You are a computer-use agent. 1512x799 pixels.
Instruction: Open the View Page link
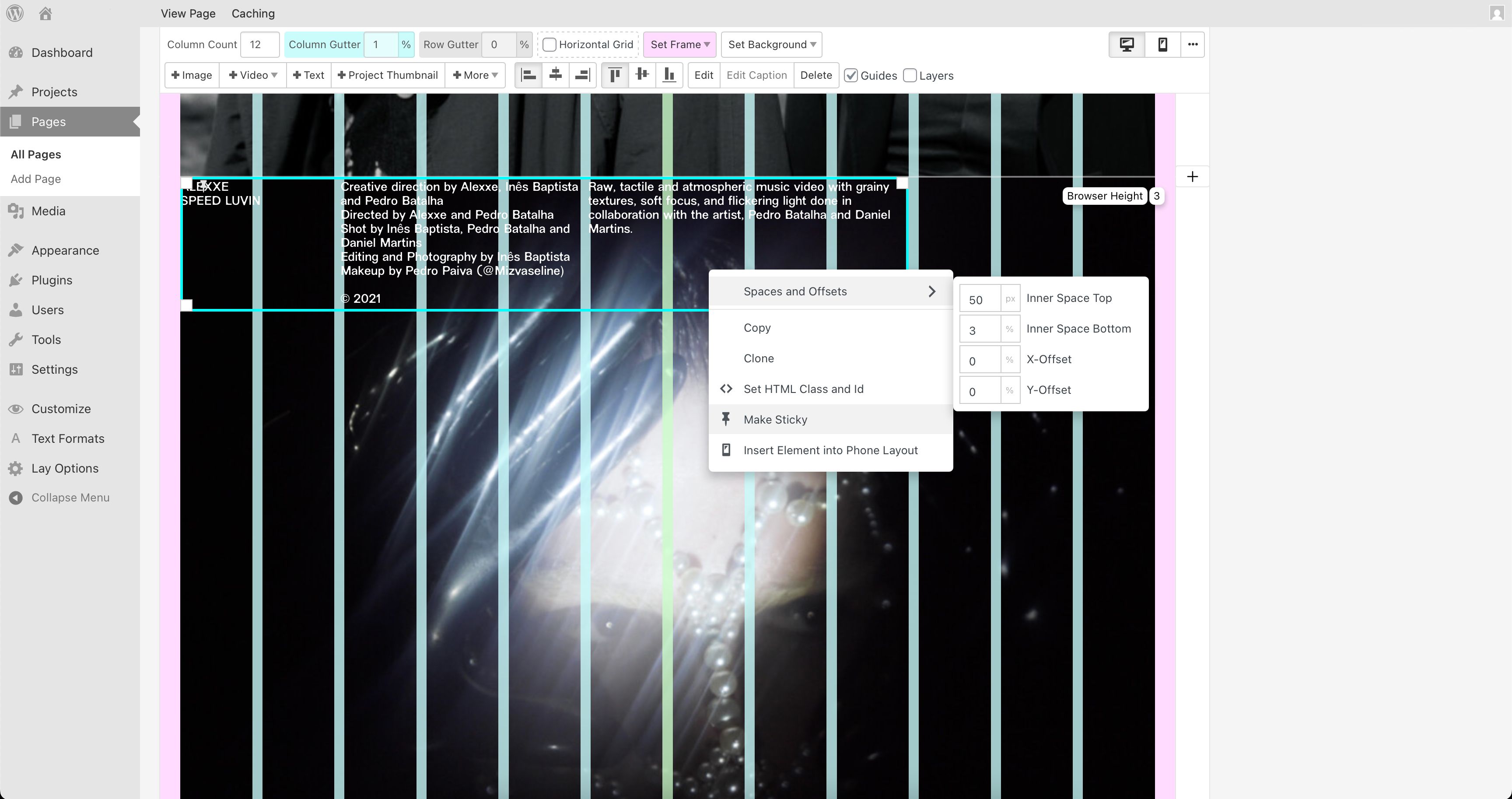pos(188,13)
